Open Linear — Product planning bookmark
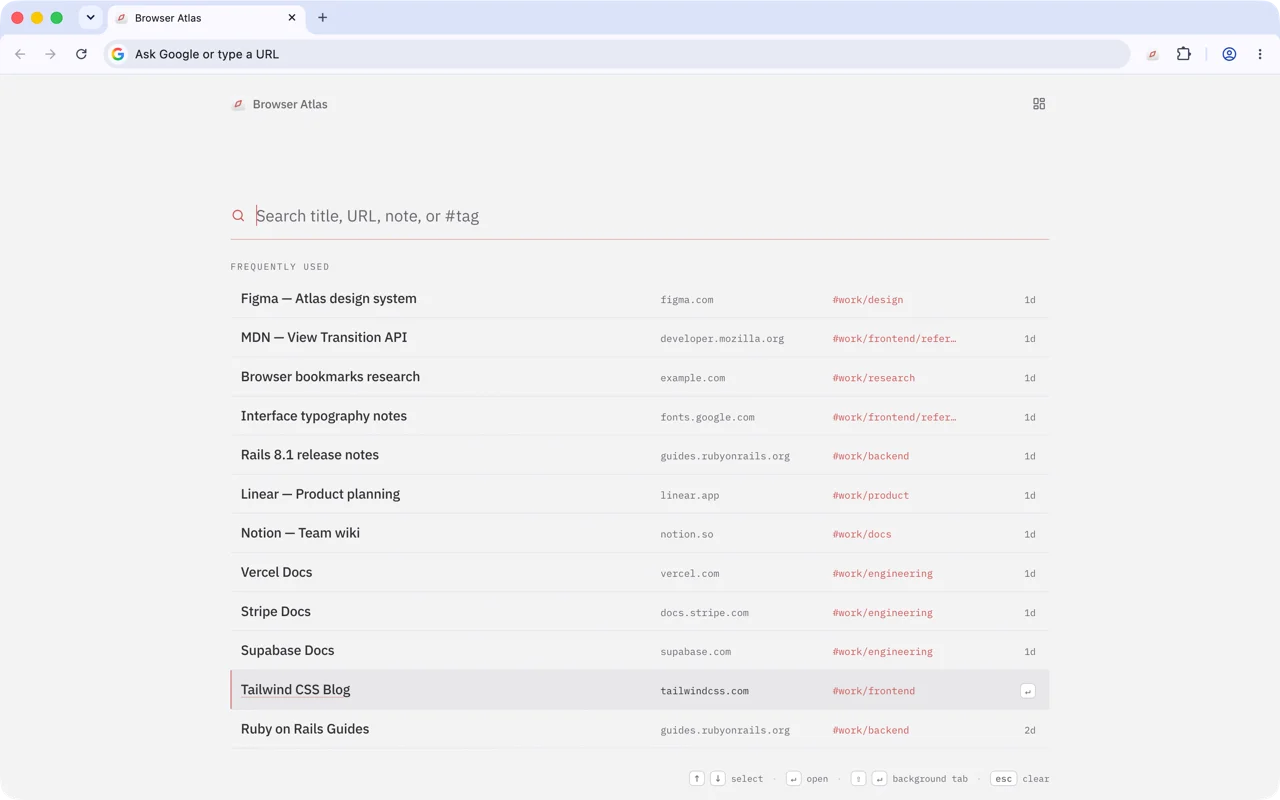The height and width of the screenshot is (800, 1280). 640,494
